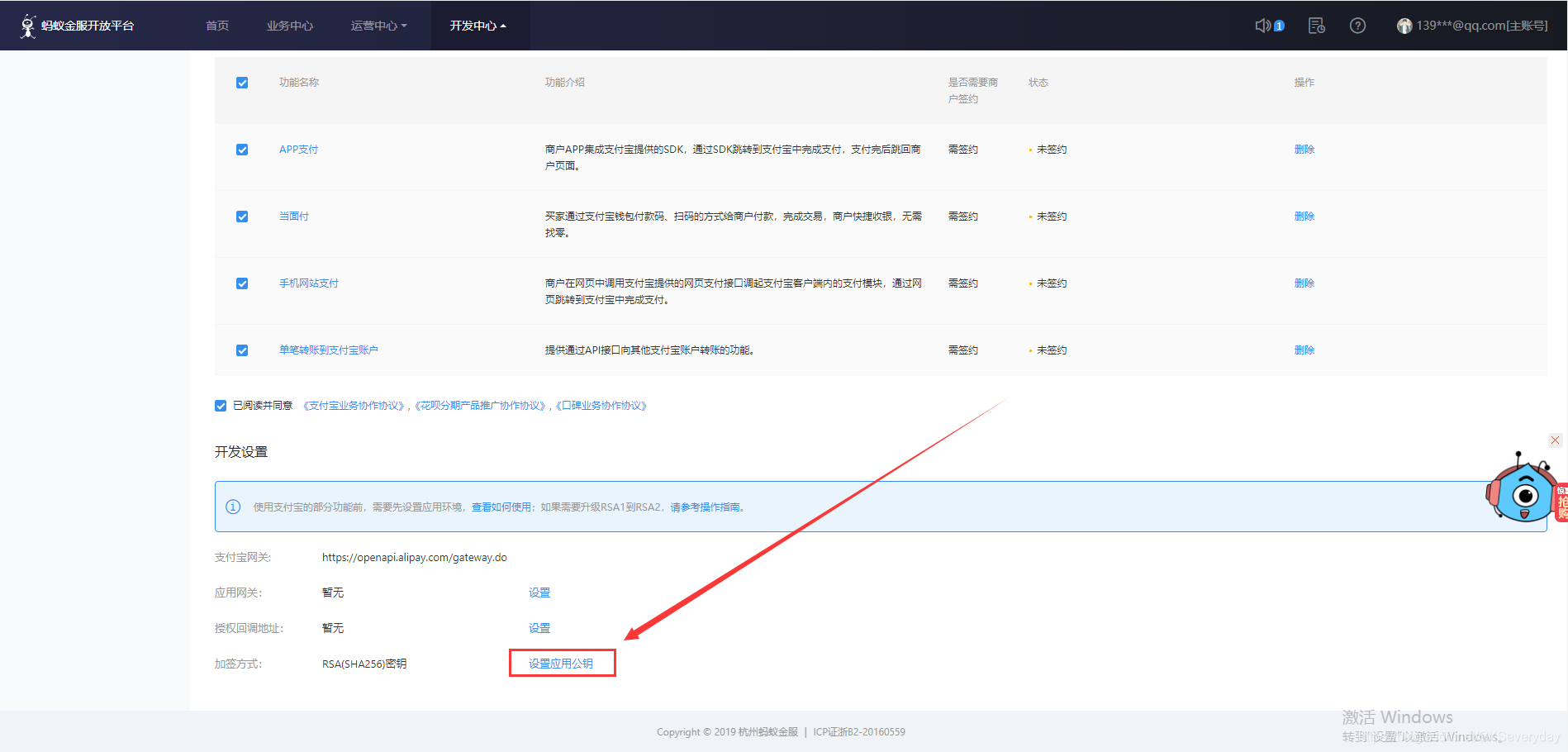Close the floating assistant widget
Image resolution: width=1568 pixels, height=752 pixels.
(x=1555, y=440)
